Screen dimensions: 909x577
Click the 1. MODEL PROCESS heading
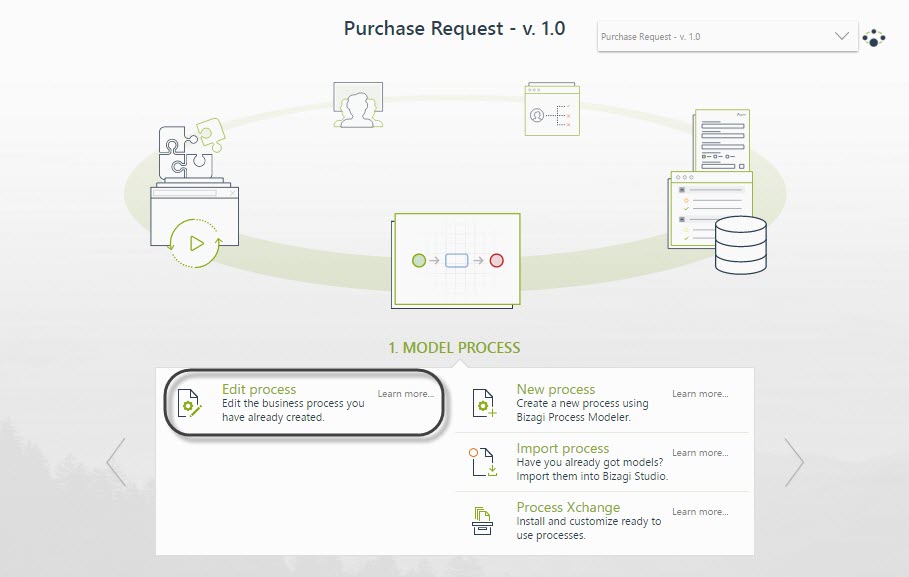pyautogui.click(x=454, y=348)
